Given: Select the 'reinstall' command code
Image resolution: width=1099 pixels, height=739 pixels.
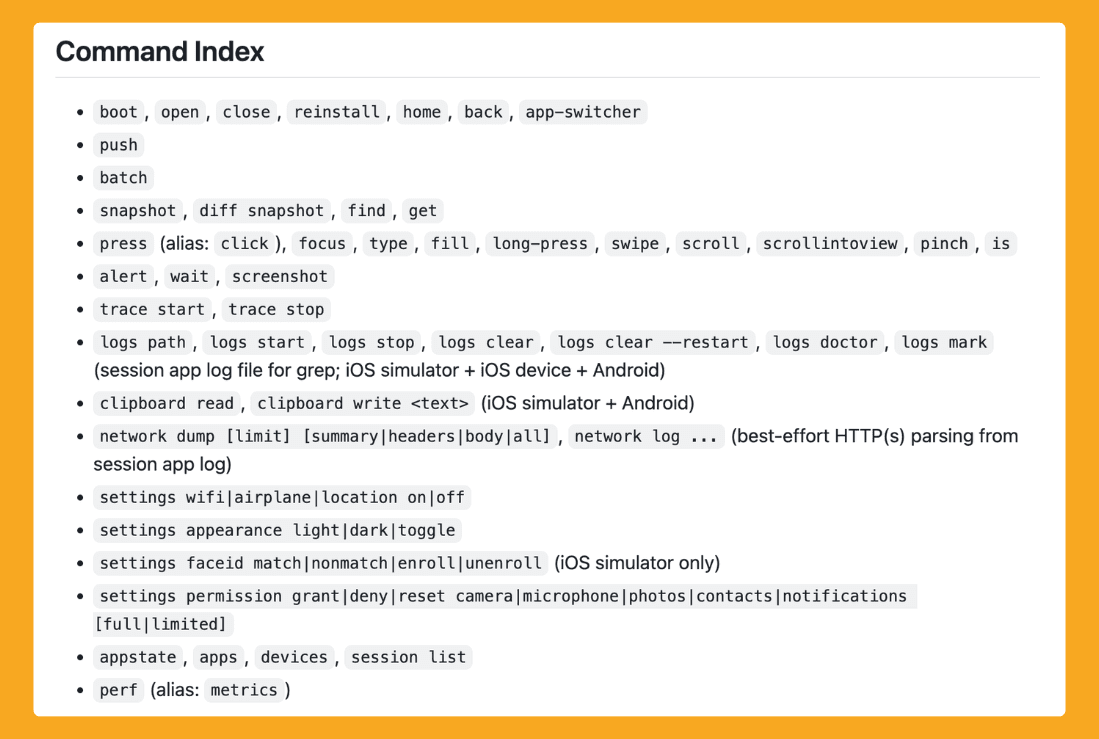Looking at the screenshot, I should pos(337,112).
